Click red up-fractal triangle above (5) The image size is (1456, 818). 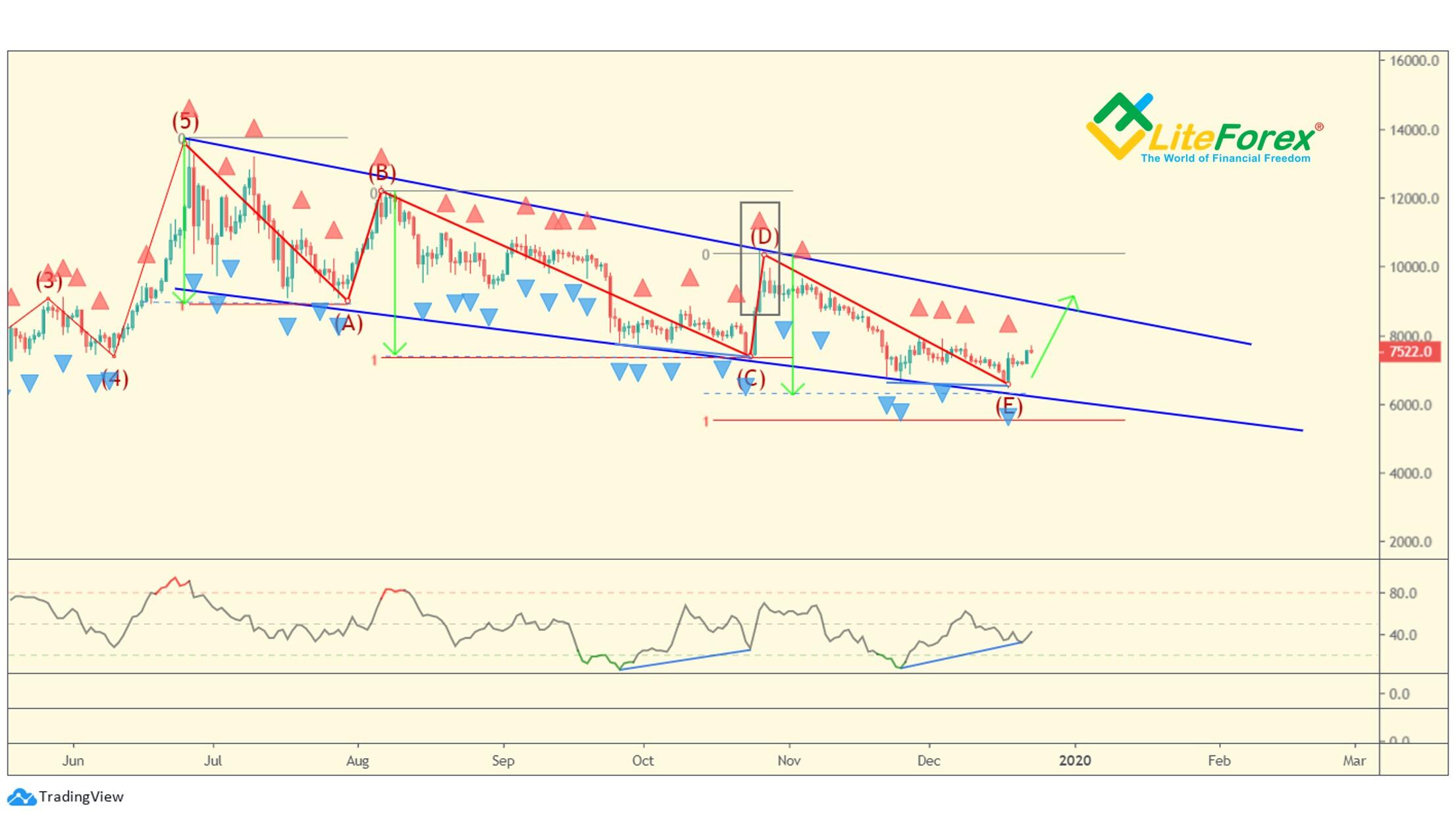click(x=190, y=107)
